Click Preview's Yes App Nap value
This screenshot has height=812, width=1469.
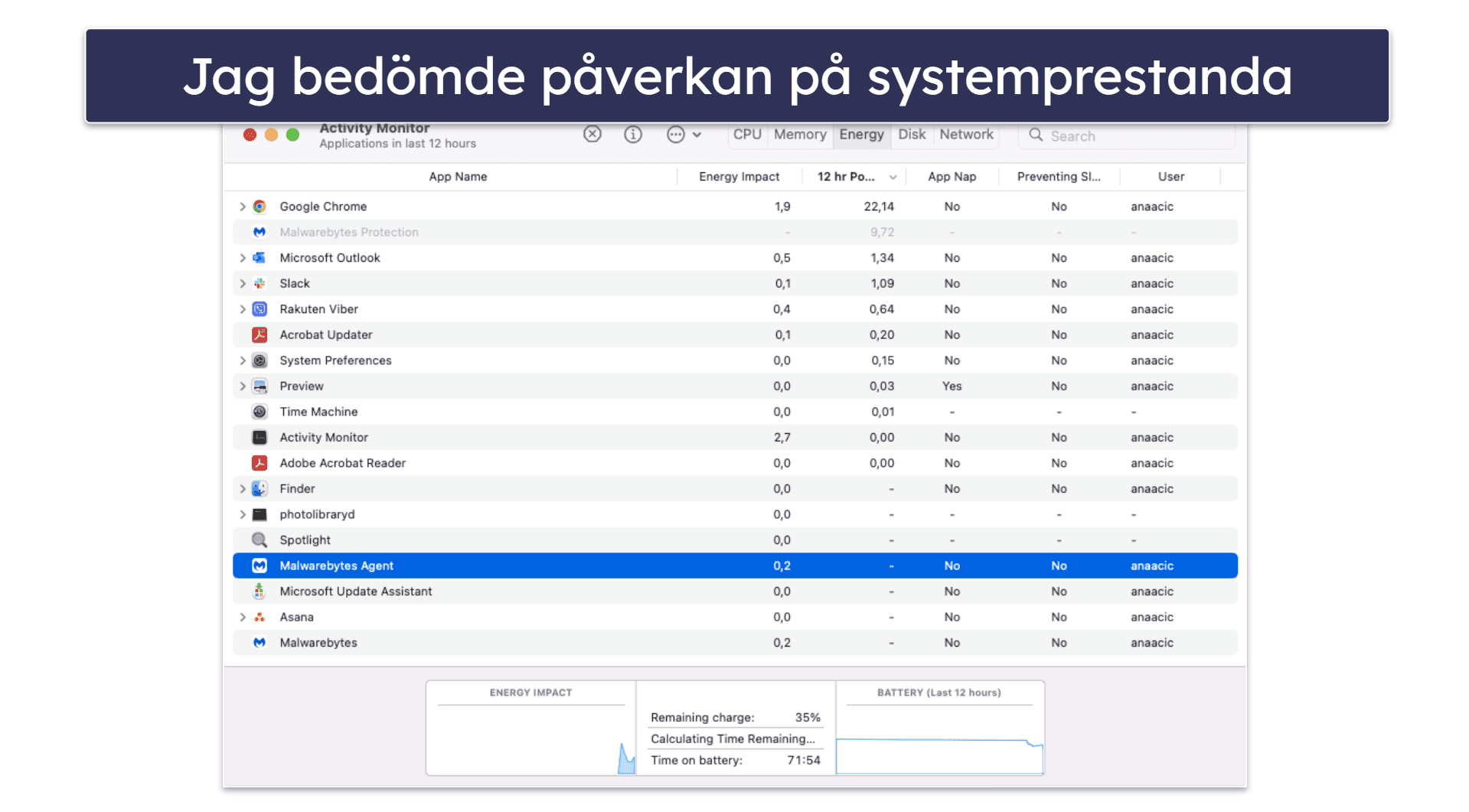point(952,386)
